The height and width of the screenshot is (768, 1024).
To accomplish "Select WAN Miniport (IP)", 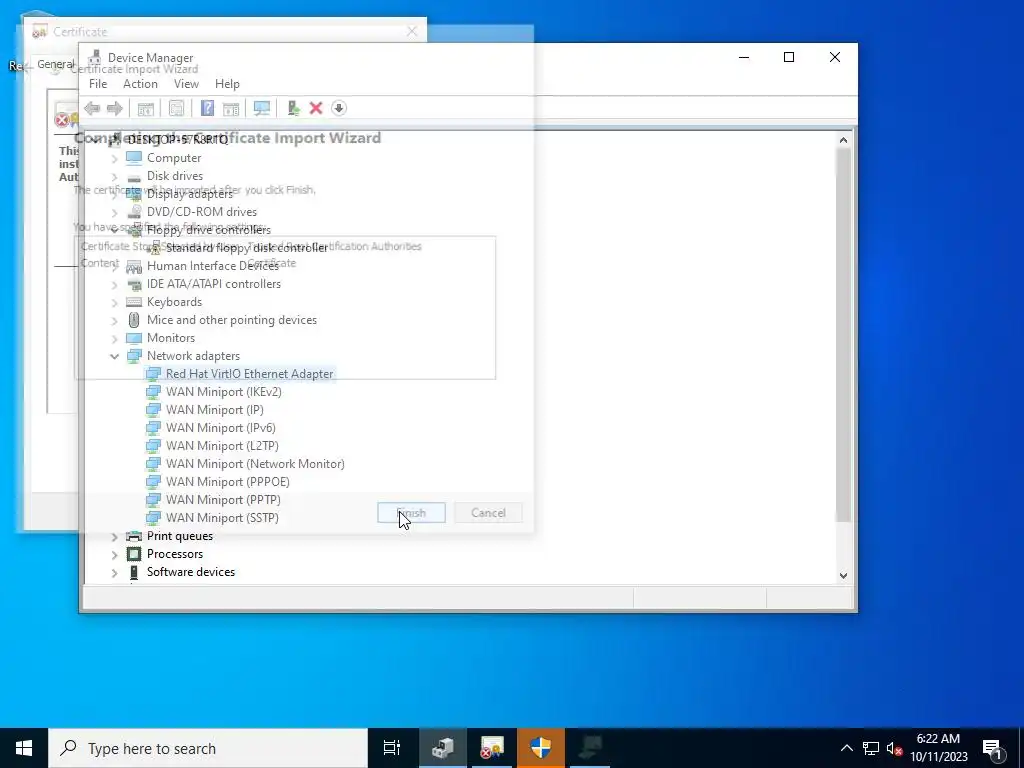I will [215, 410].
